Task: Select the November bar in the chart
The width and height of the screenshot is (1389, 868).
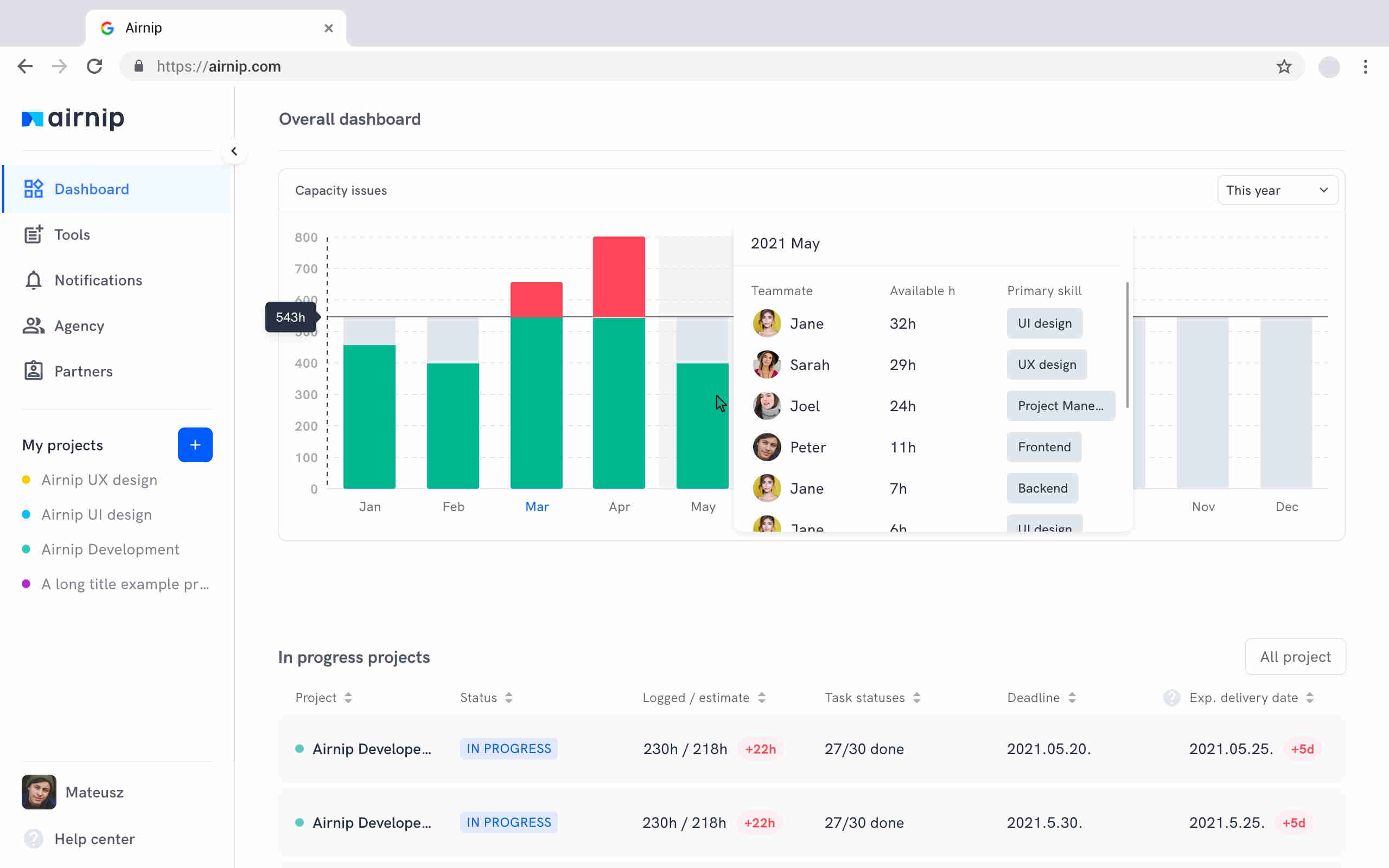Action: pos(1203,403)
